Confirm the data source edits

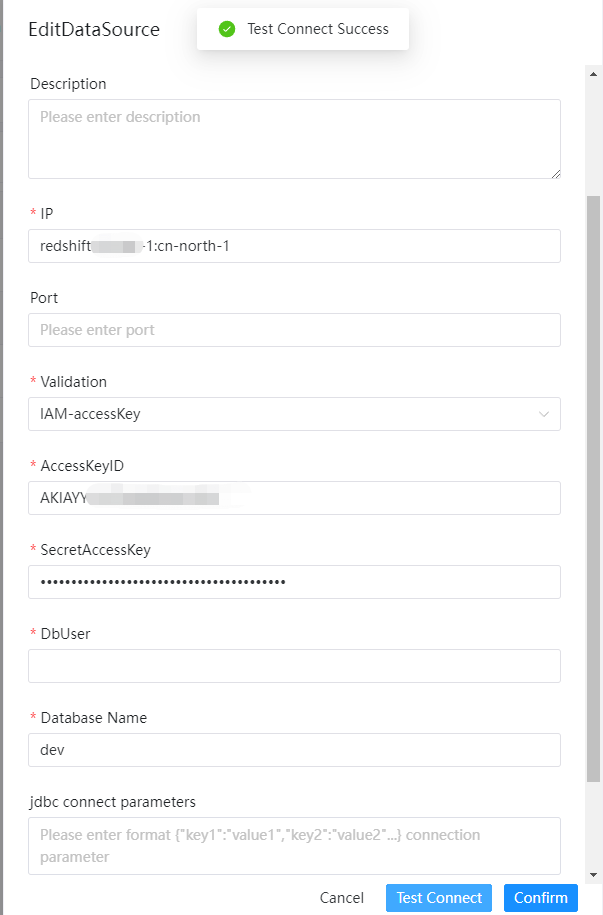[541, 898]
